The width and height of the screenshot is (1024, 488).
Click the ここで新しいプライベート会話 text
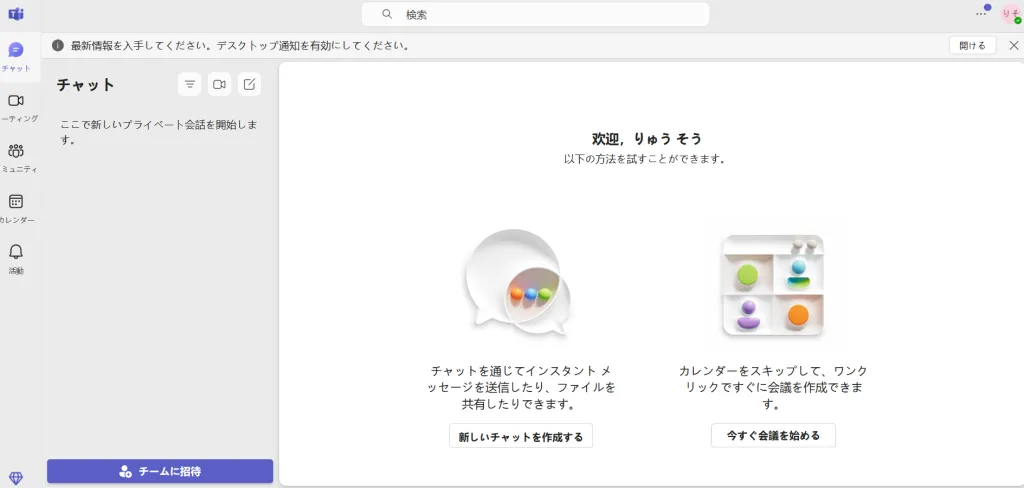159,131
